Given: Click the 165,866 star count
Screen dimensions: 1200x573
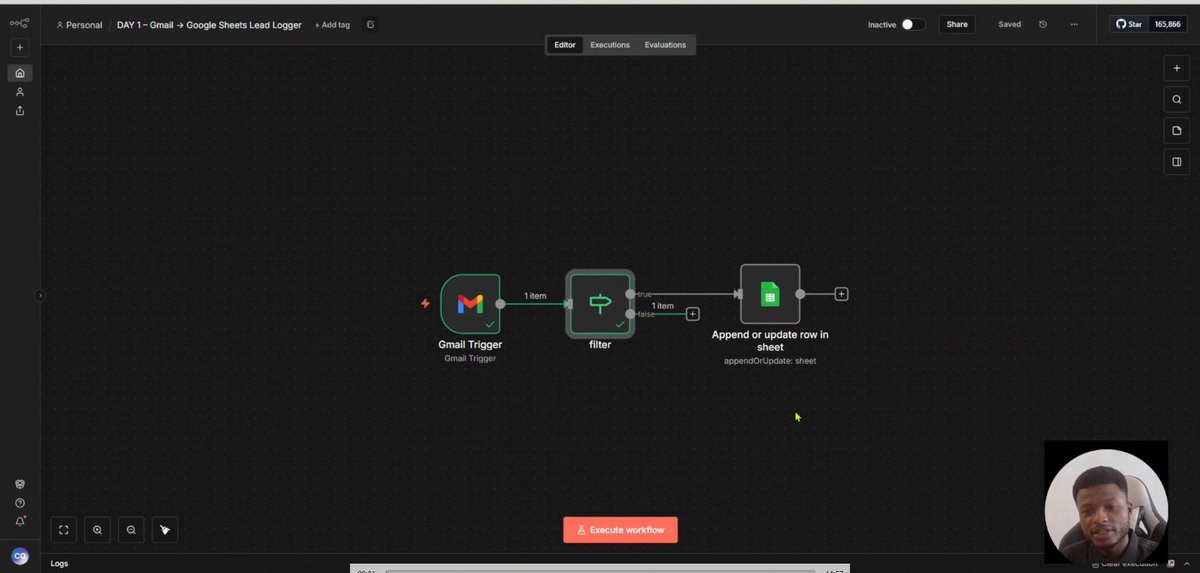Looking at the screenshot, I should tap(1167, 24).
